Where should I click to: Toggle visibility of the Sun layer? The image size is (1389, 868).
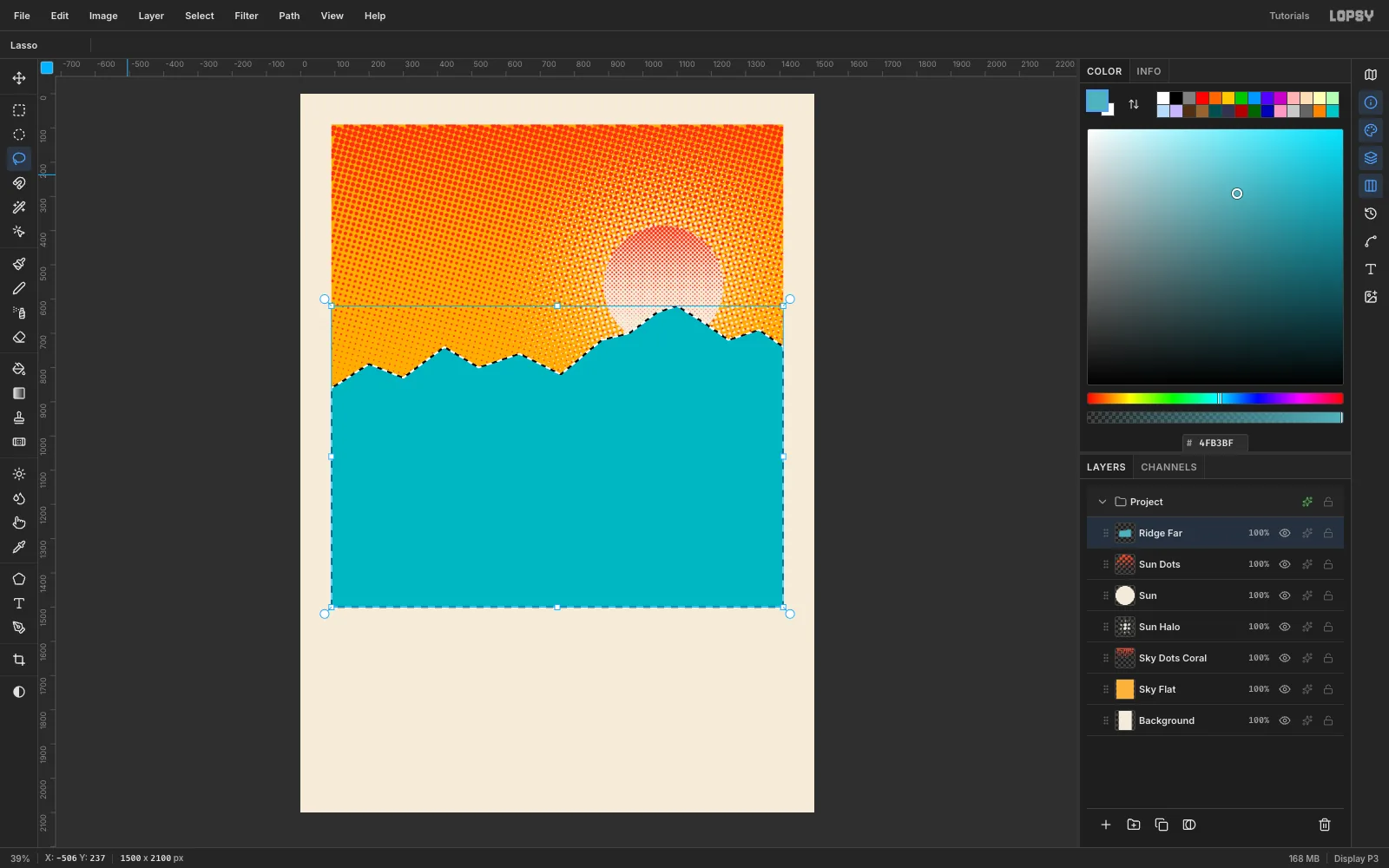(1285, 595)
